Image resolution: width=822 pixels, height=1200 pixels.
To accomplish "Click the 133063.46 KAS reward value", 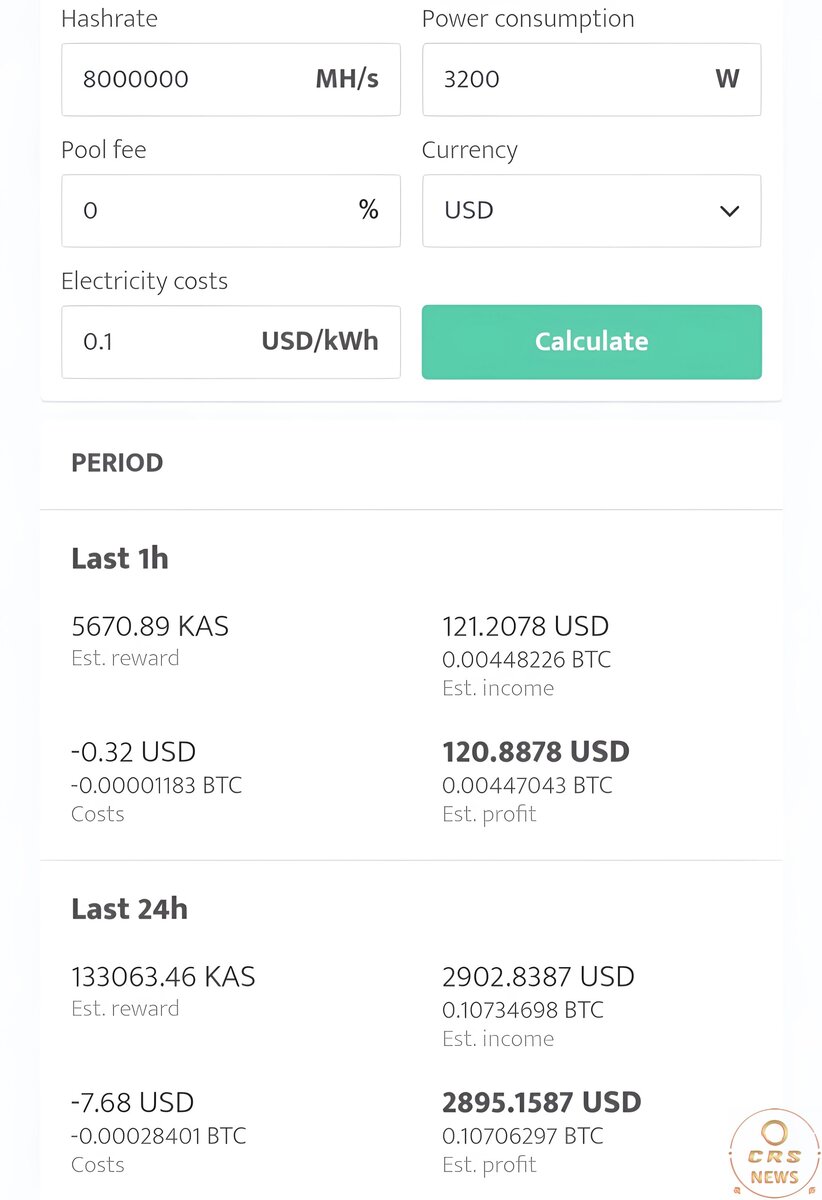I will [163, 977].
